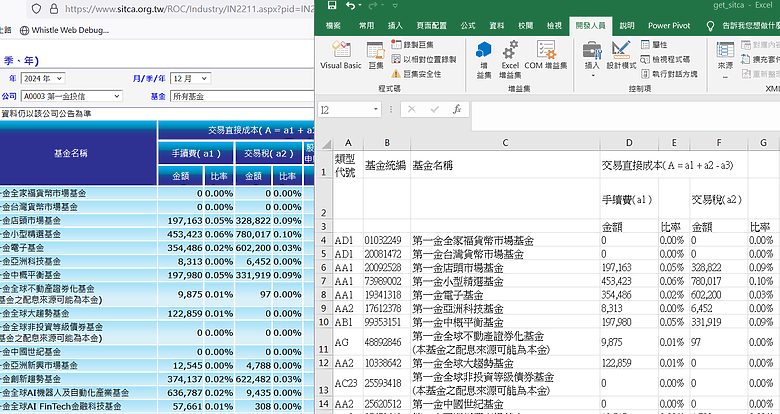This screenshot has width=780, height=414.
Task: Select Excel cell with type AC23
Action: click(x=346, y=383)
